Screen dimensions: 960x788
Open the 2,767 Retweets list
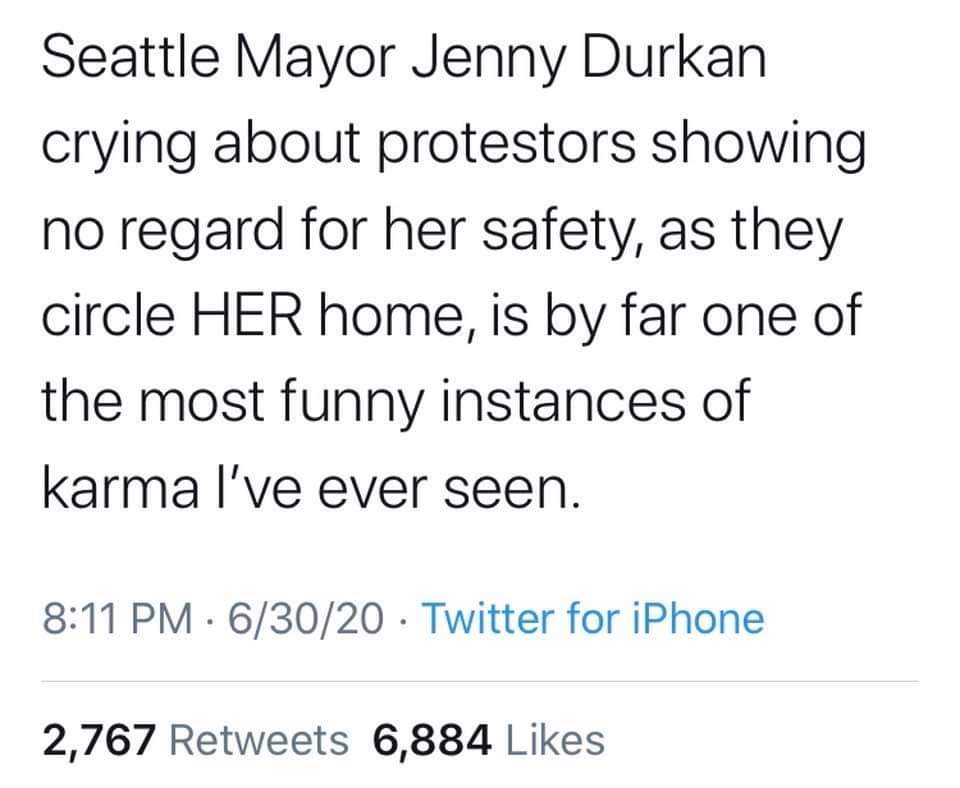point(196,740)
